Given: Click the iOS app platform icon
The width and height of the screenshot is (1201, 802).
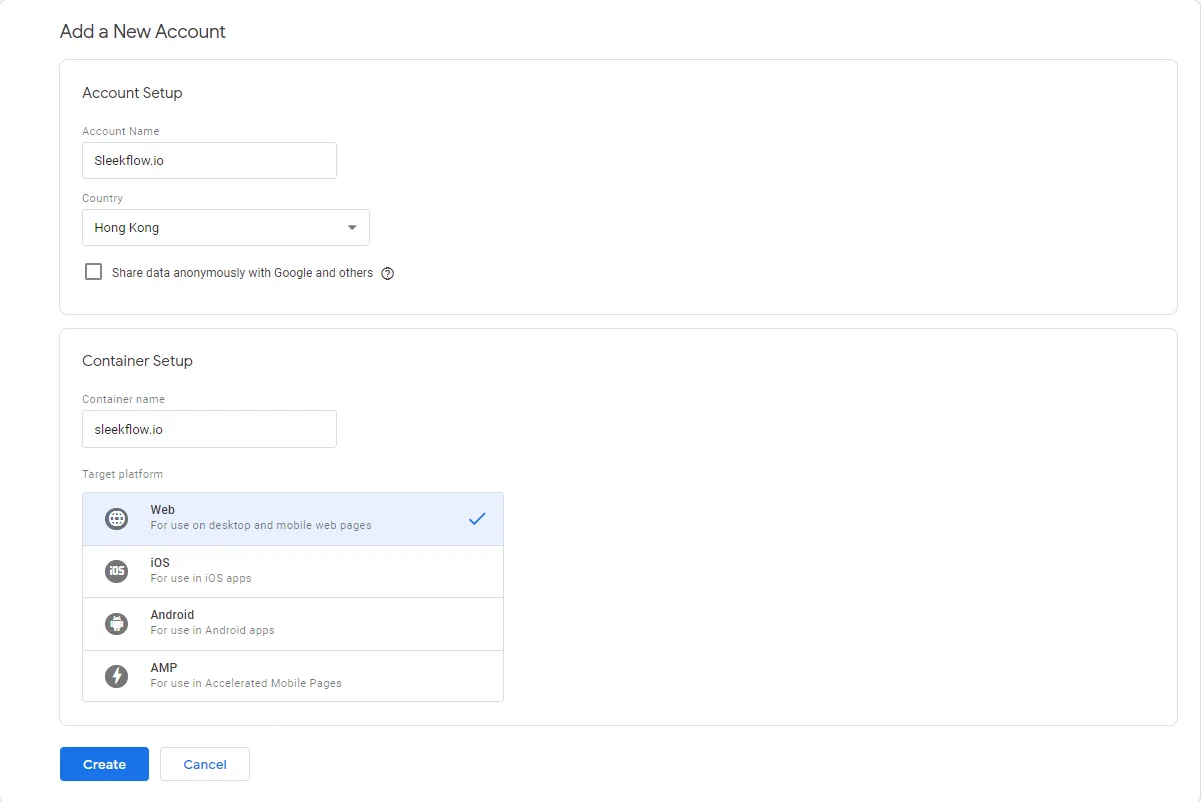Looking at the screenshot, I should 117,571.
